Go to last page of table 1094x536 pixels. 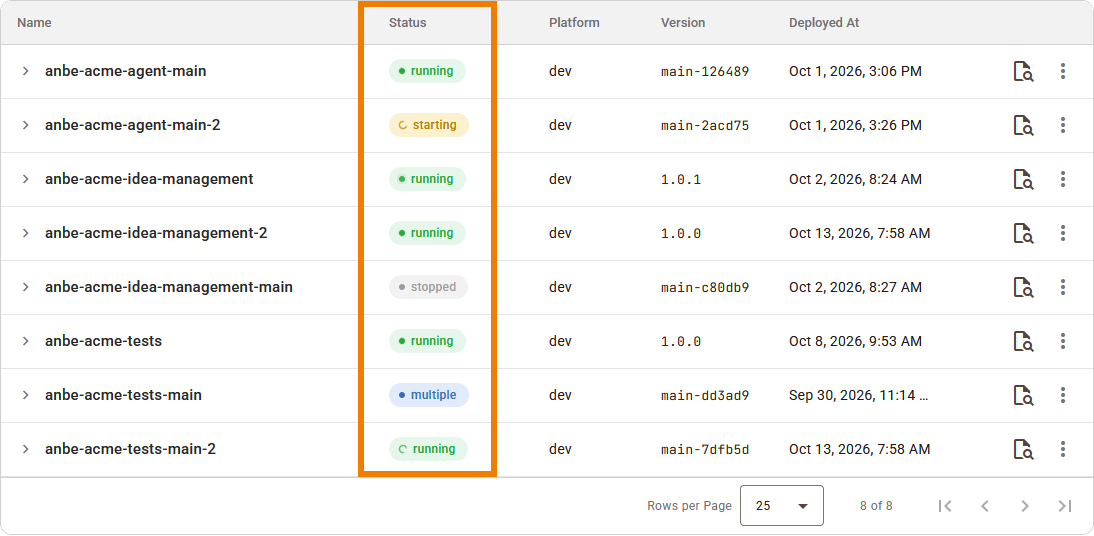coord(1065,506)
